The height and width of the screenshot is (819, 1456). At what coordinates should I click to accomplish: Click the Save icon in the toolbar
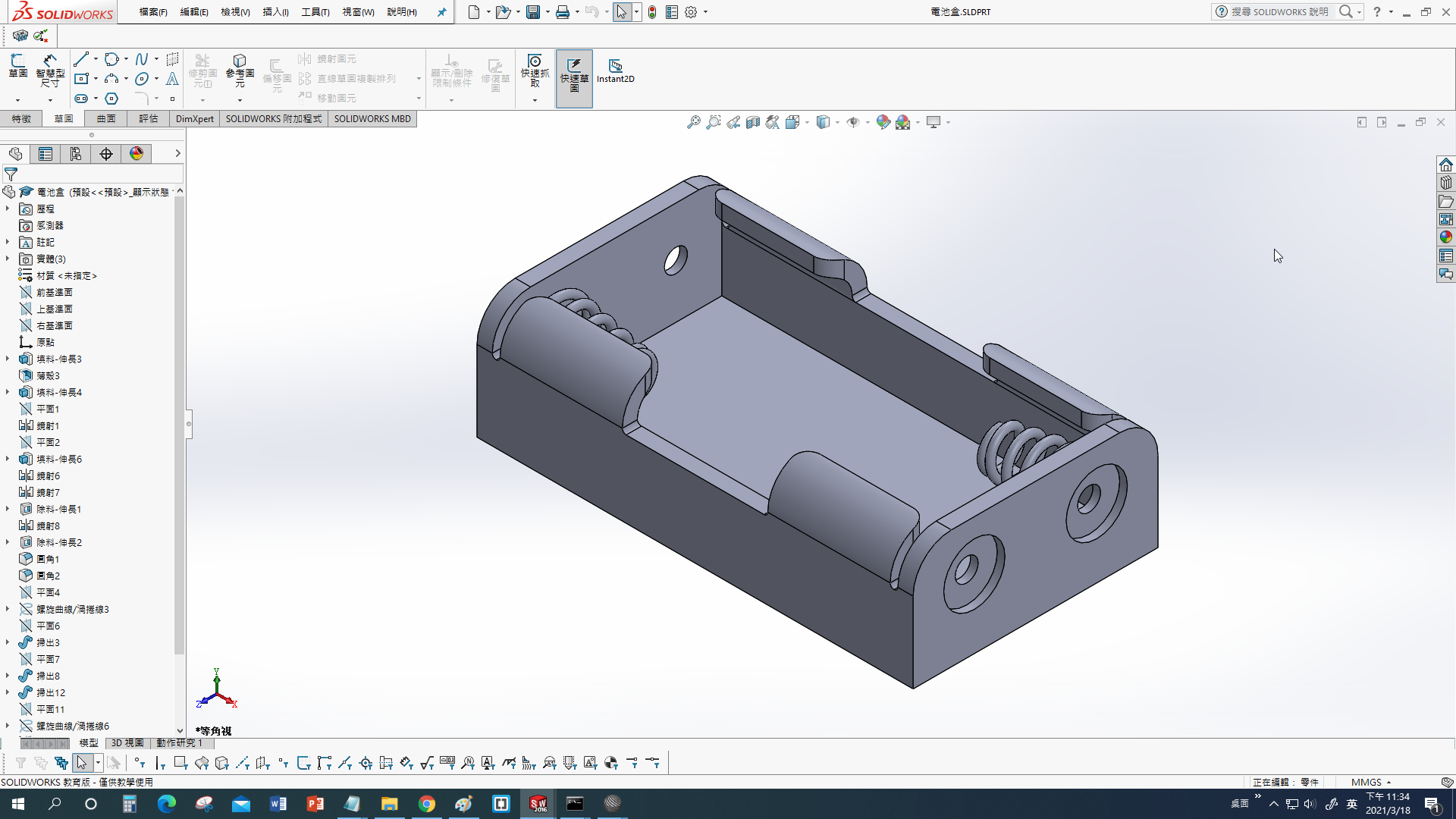(533, 12)
